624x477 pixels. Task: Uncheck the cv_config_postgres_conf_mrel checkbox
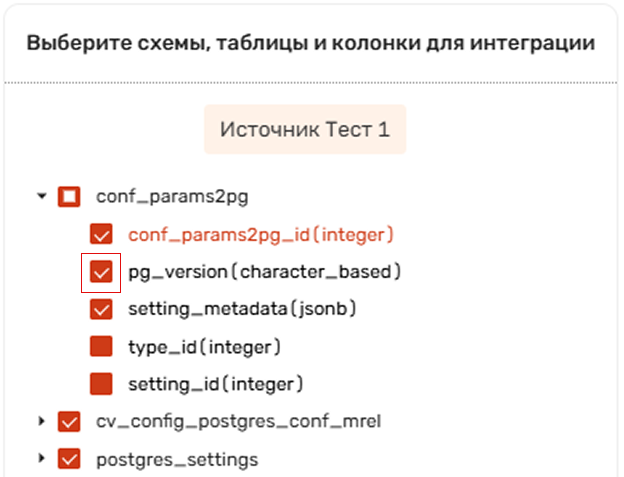click(69, 421)
